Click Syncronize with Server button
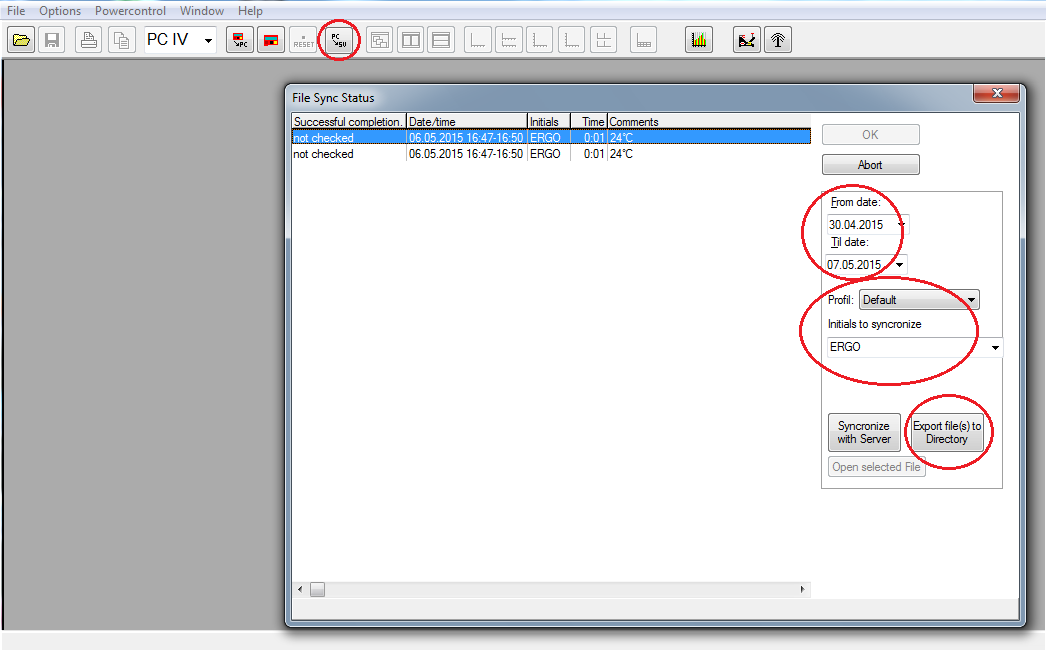1046x652 pixels. point(864,433)
